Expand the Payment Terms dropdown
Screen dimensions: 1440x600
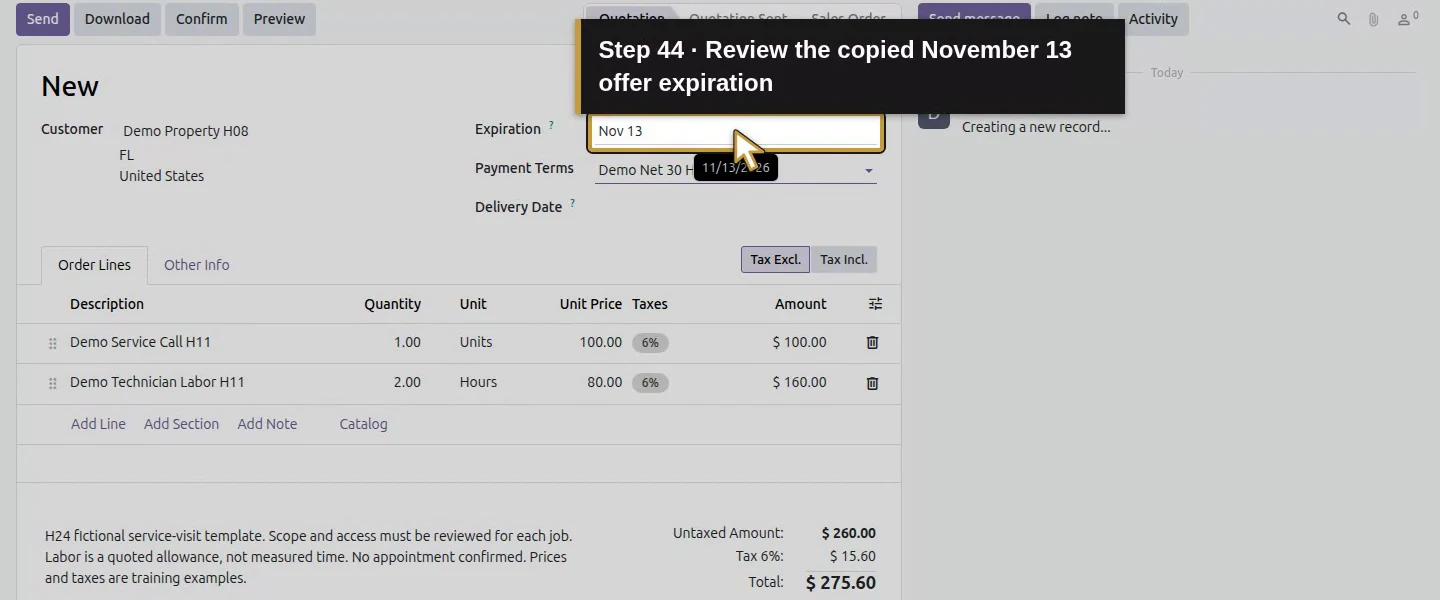pos(869,171)
